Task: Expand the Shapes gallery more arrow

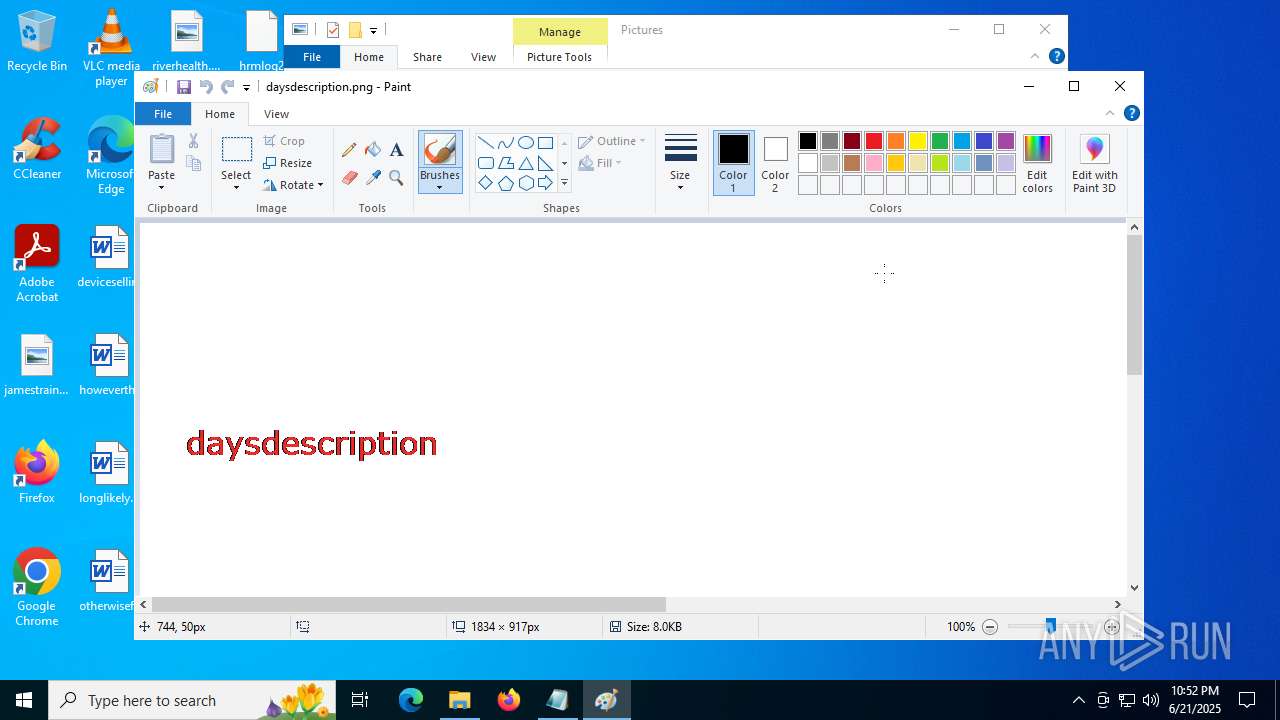Action: pos(564,183)
